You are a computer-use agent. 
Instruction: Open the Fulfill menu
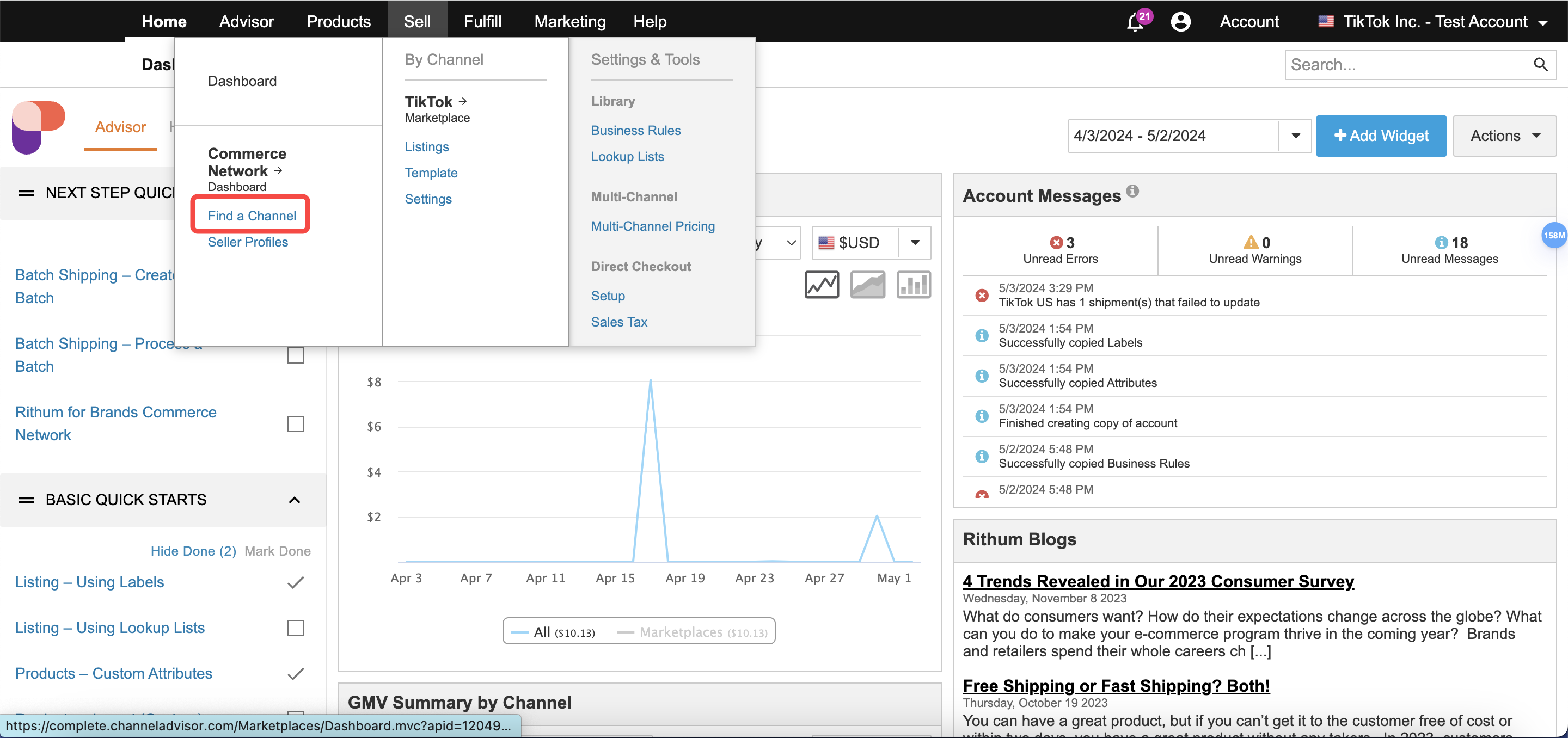click(482, 22)
